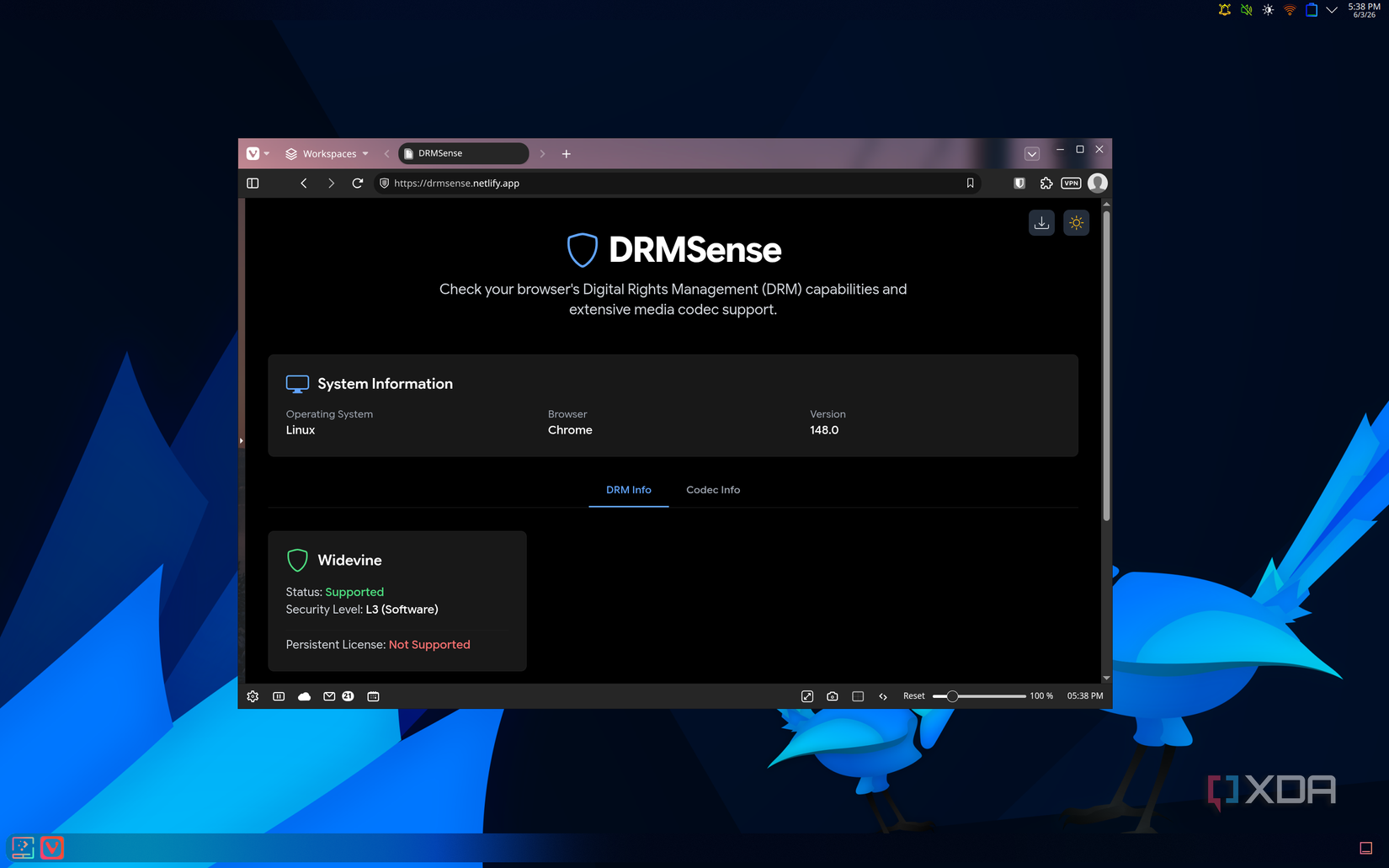Click the 100 % zoom percentage
This screenshot has height=868, width=1389.
click(x=1041, y=696)
